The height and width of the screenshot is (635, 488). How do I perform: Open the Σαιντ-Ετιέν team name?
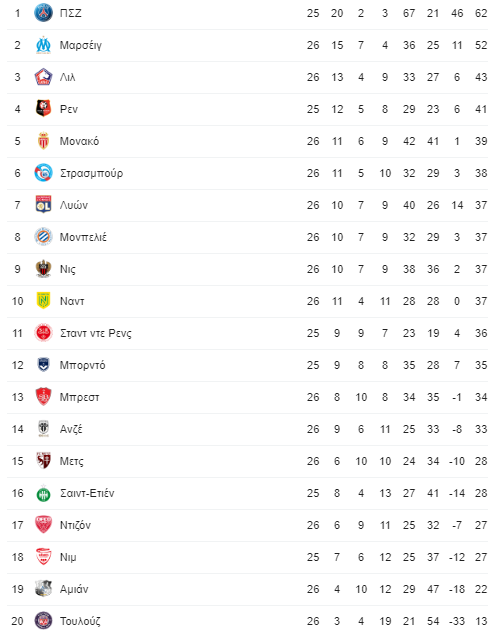point(87,493)
